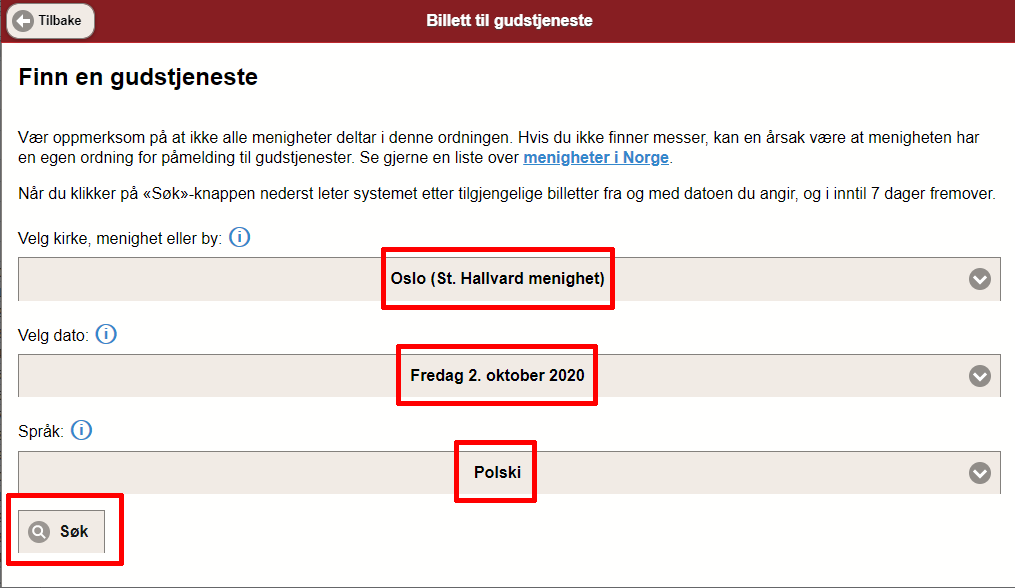Open info icon next to Språk label
Viewport: 1015px width, 588px height.
pos(82,431)
